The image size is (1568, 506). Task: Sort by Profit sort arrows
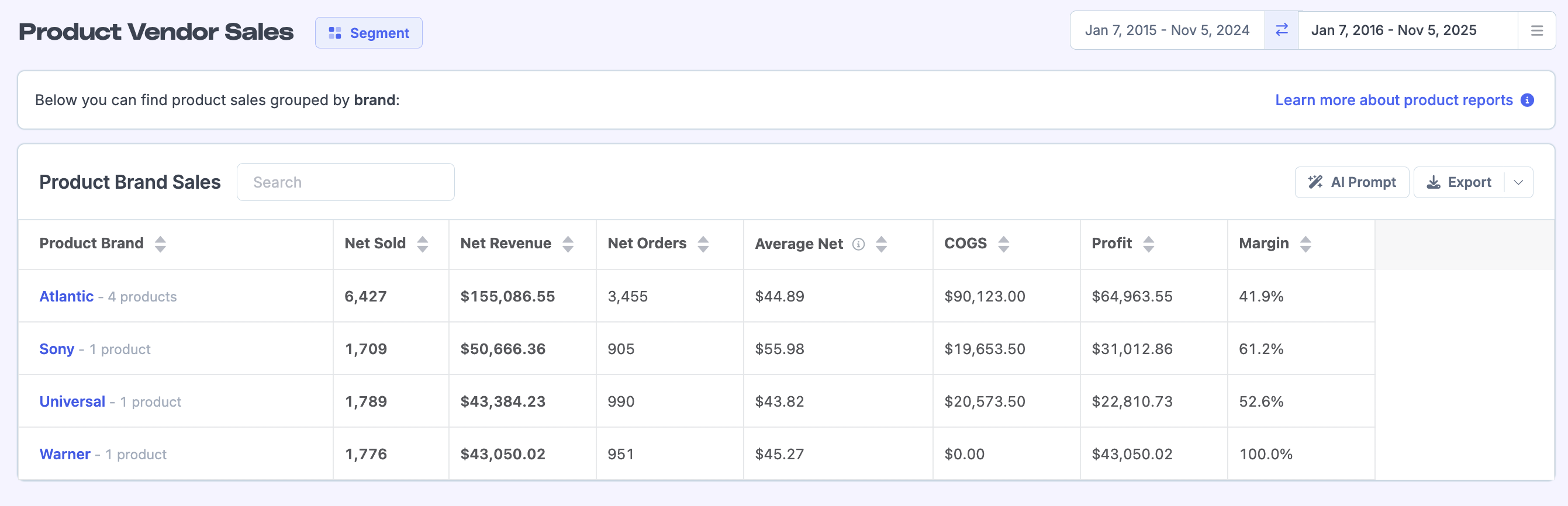(1149, 244)
